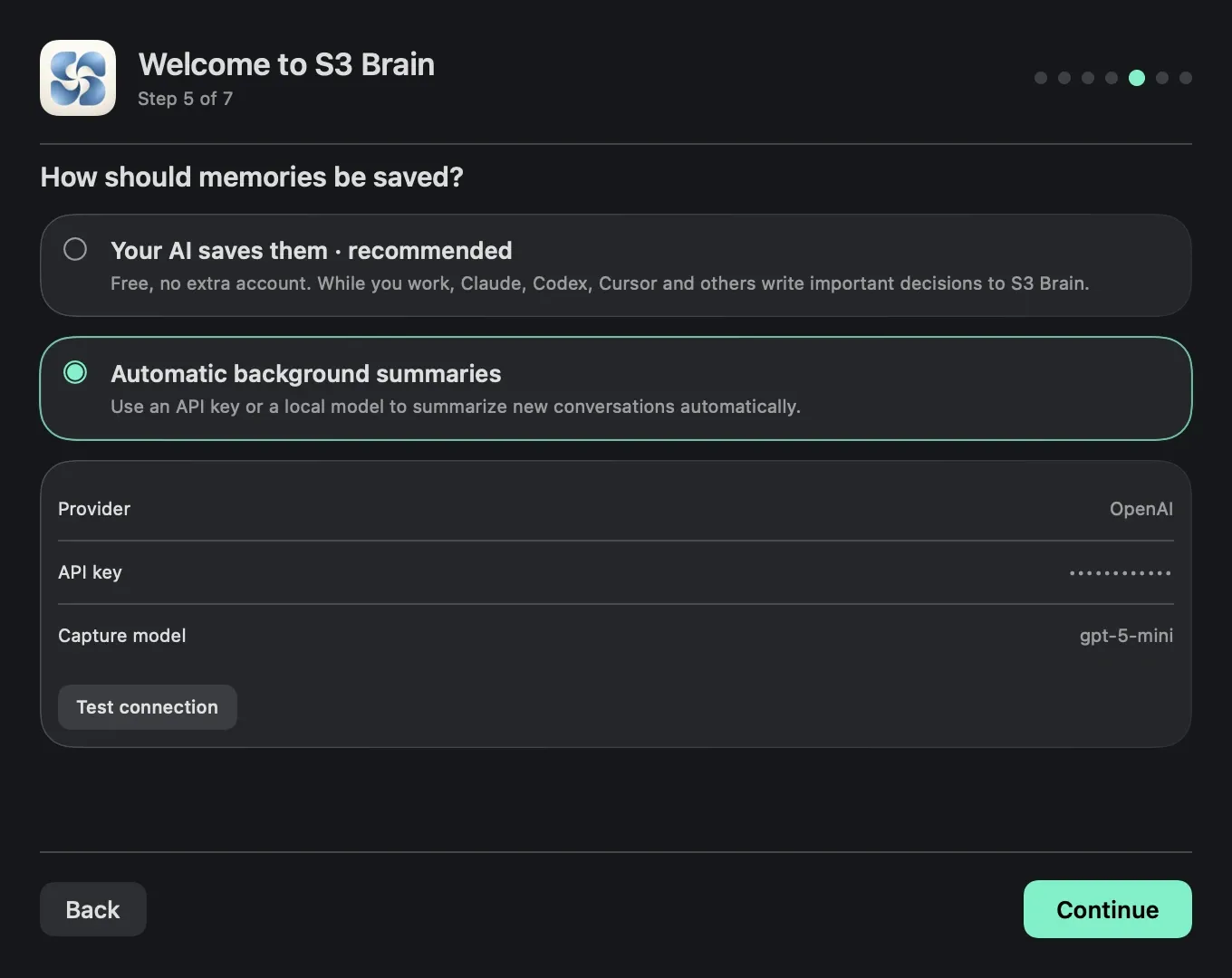Click description starting 'Free, no extra account'

(600, 283)
